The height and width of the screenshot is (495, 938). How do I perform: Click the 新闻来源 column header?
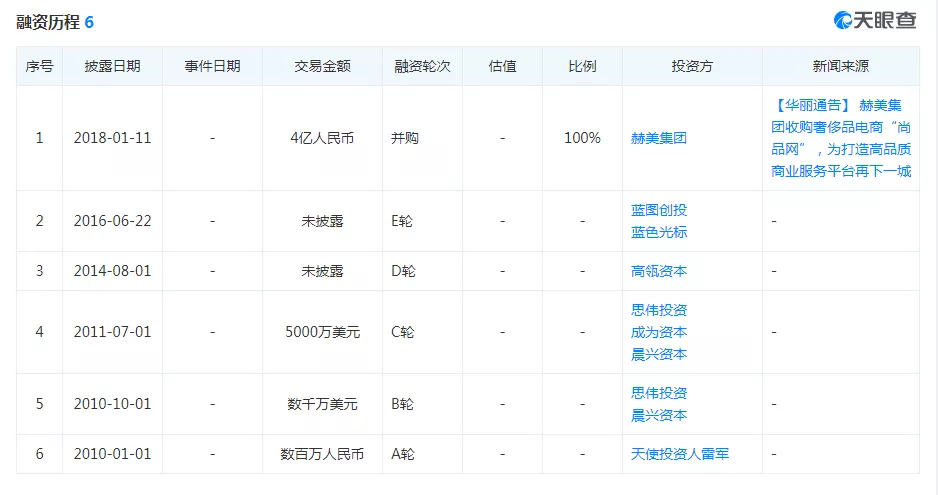(x=840, y=66)
